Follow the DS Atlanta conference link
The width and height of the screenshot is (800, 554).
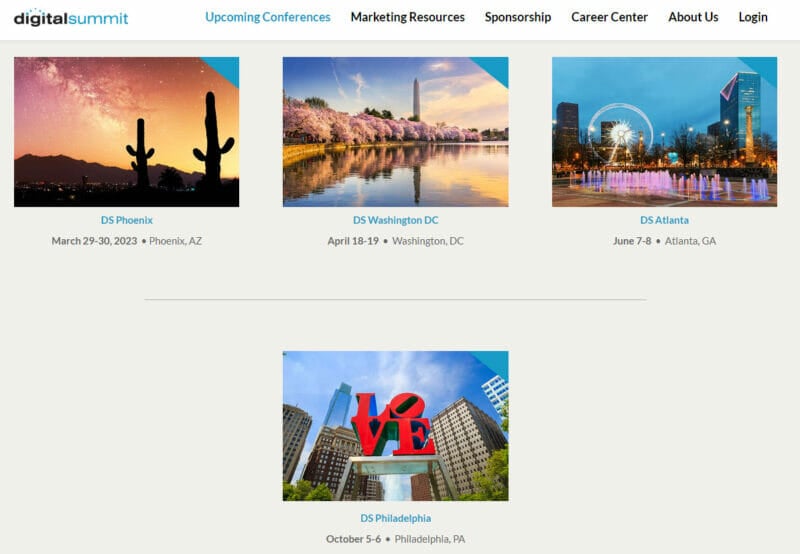click(664, 220)
